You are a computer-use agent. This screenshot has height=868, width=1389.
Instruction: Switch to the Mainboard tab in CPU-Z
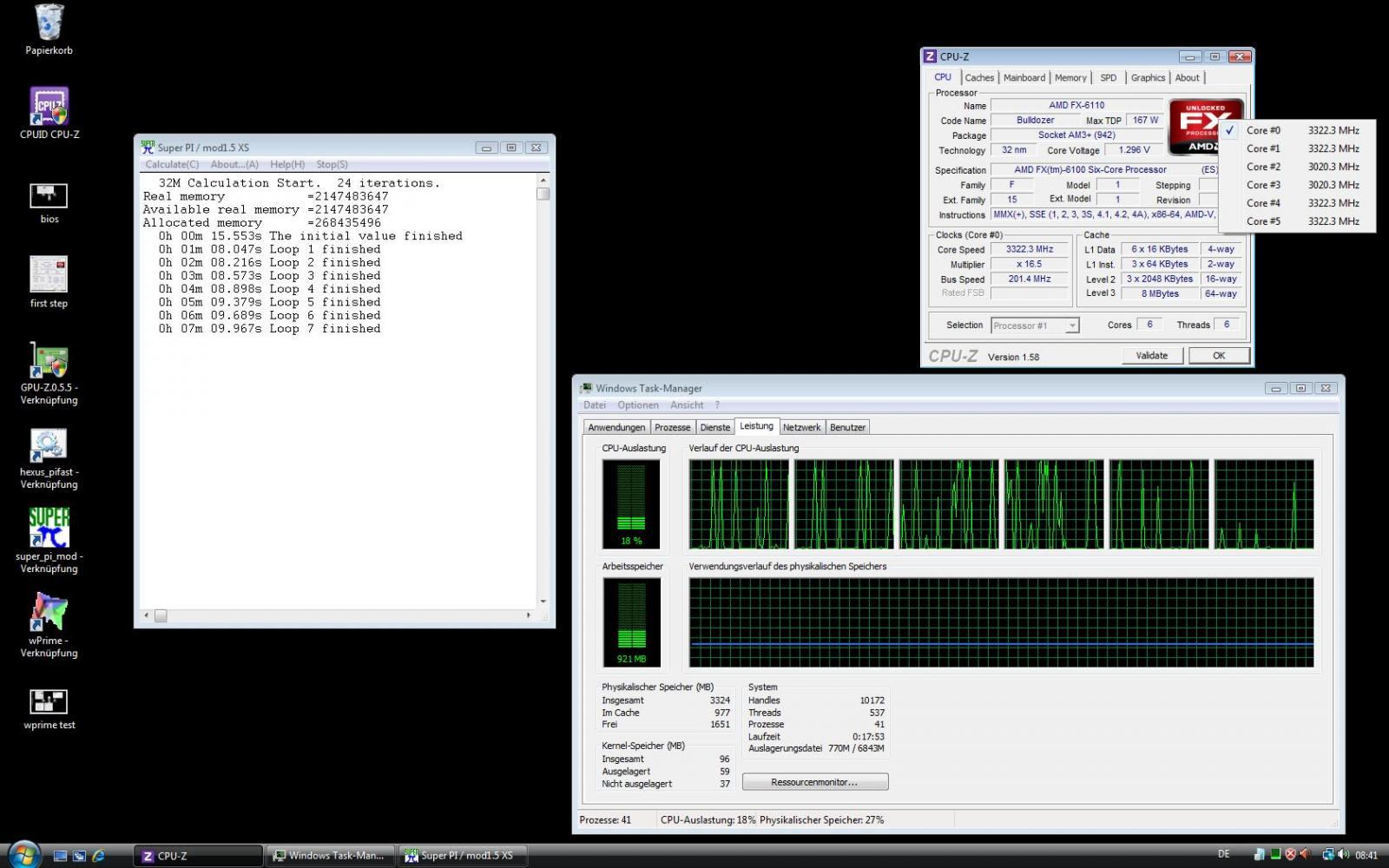(1024, 78)
